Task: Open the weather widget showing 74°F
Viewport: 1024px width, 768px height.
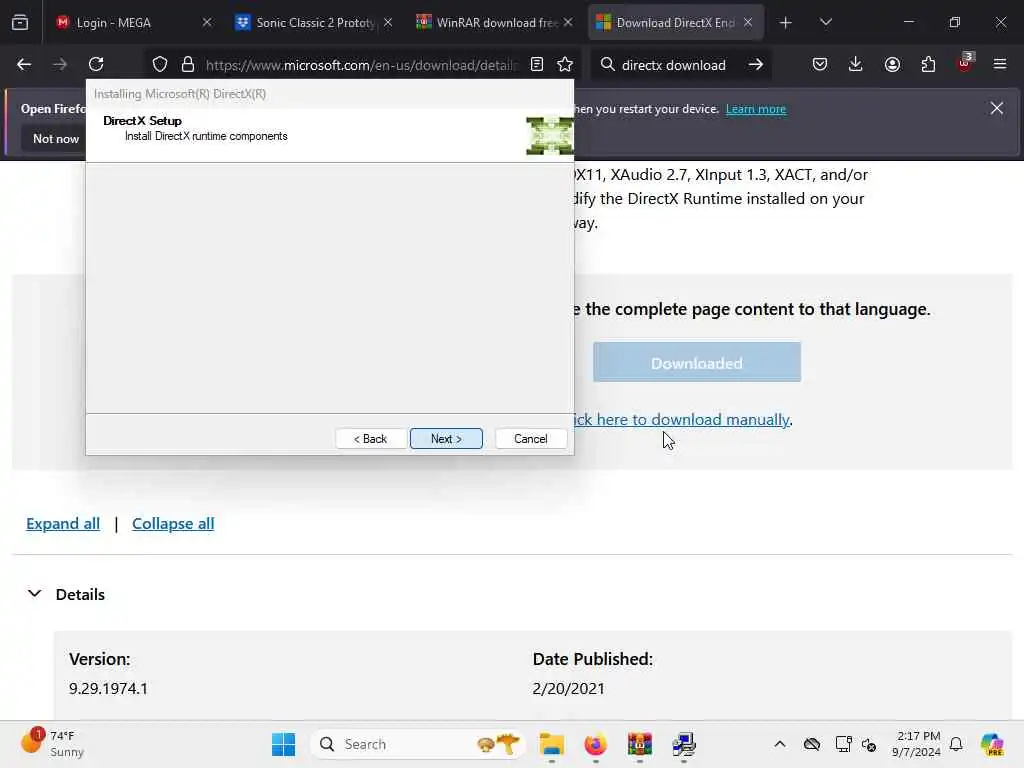Action: (x=52, y=744)
